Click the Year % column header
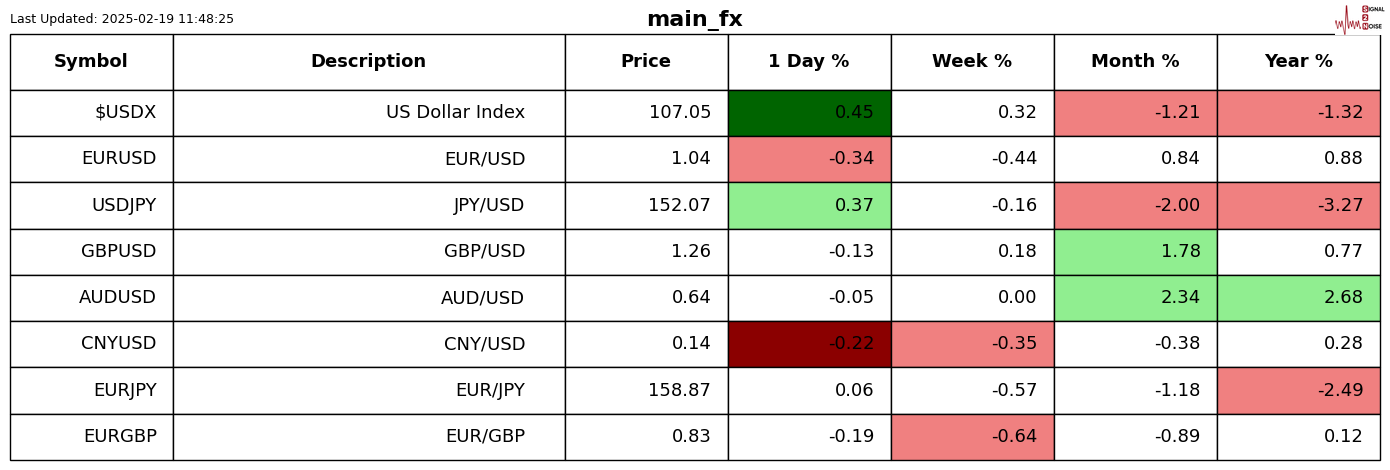This screenshot has width=1390, height=470. (1298, 62)
